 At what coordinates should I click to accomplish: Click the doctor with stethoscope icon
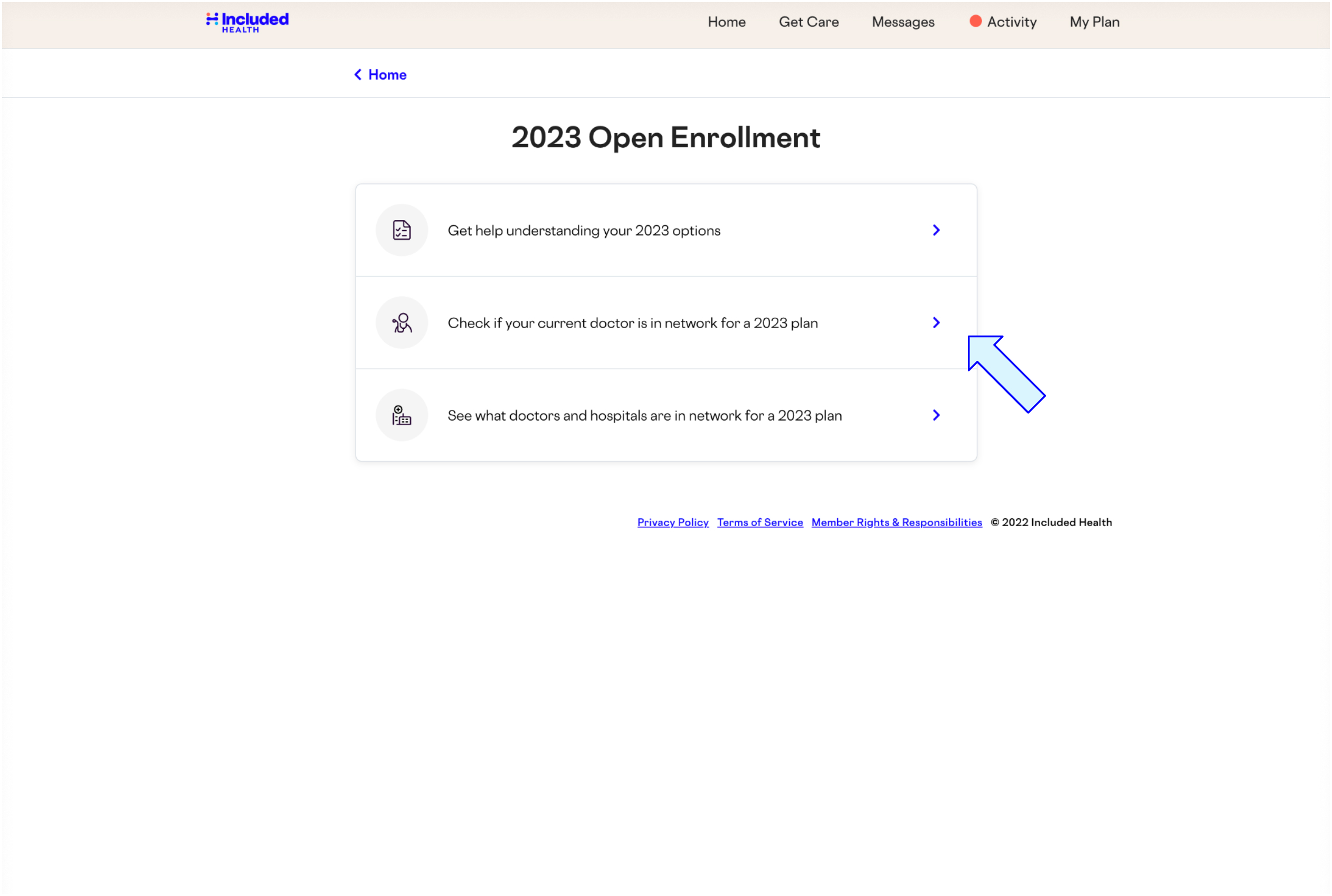(x=402, y=323)
